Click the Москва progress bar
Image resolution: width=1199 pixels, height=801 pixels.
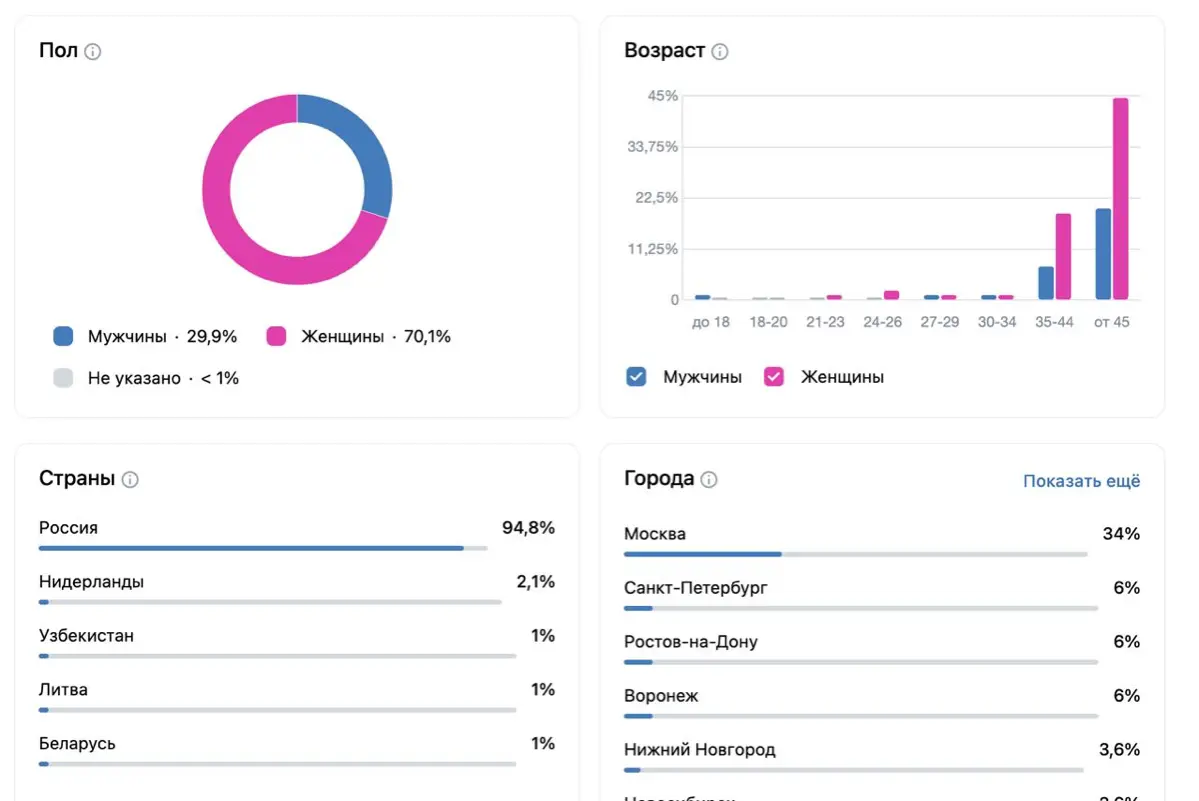(856, 554)
